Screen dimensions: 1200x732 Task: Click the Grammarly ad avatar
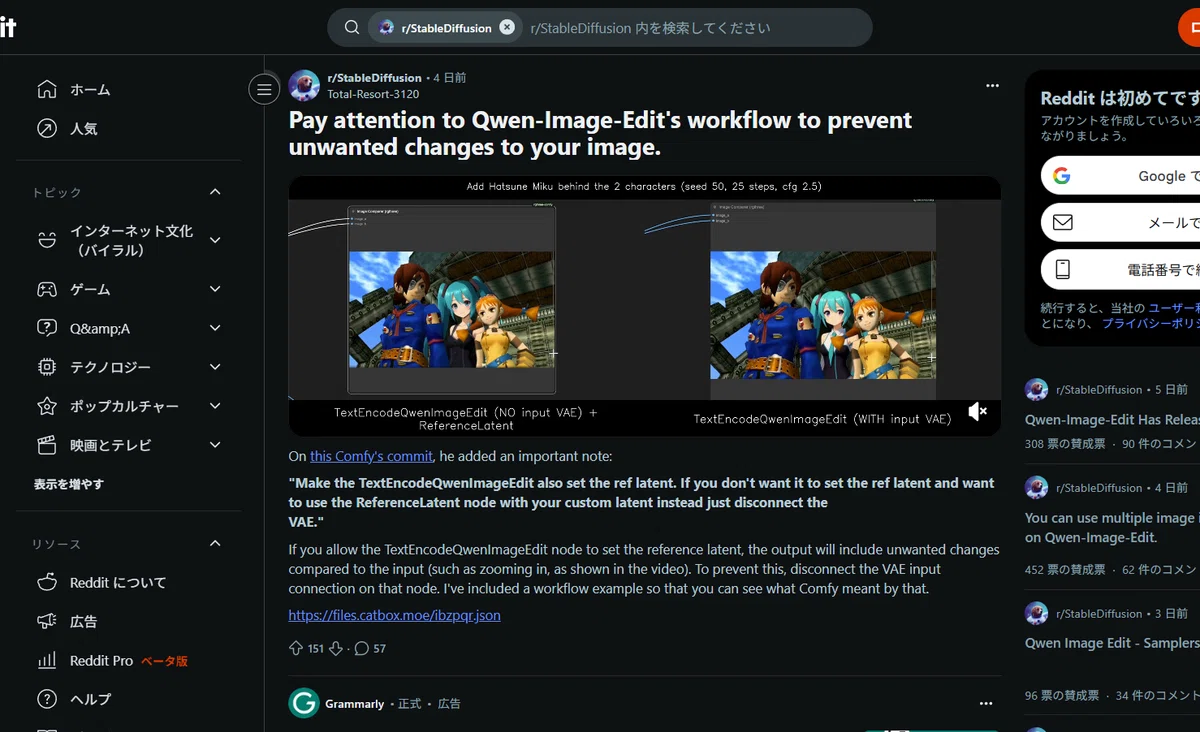tap(304, 703)
